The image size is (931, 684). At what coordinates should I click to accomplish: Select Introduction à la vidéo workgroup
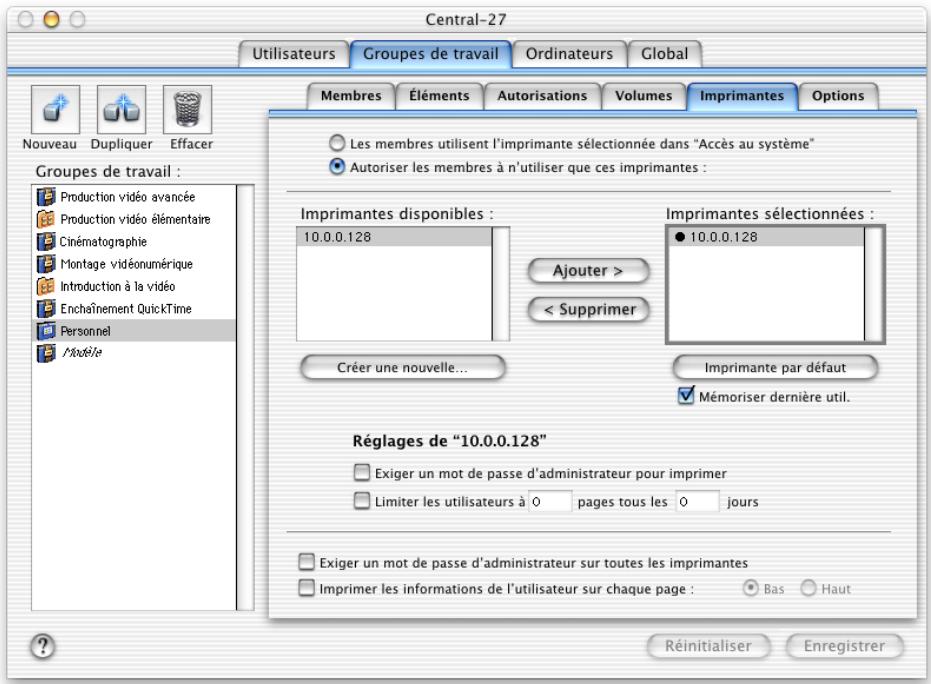click(x=134, y=286)
